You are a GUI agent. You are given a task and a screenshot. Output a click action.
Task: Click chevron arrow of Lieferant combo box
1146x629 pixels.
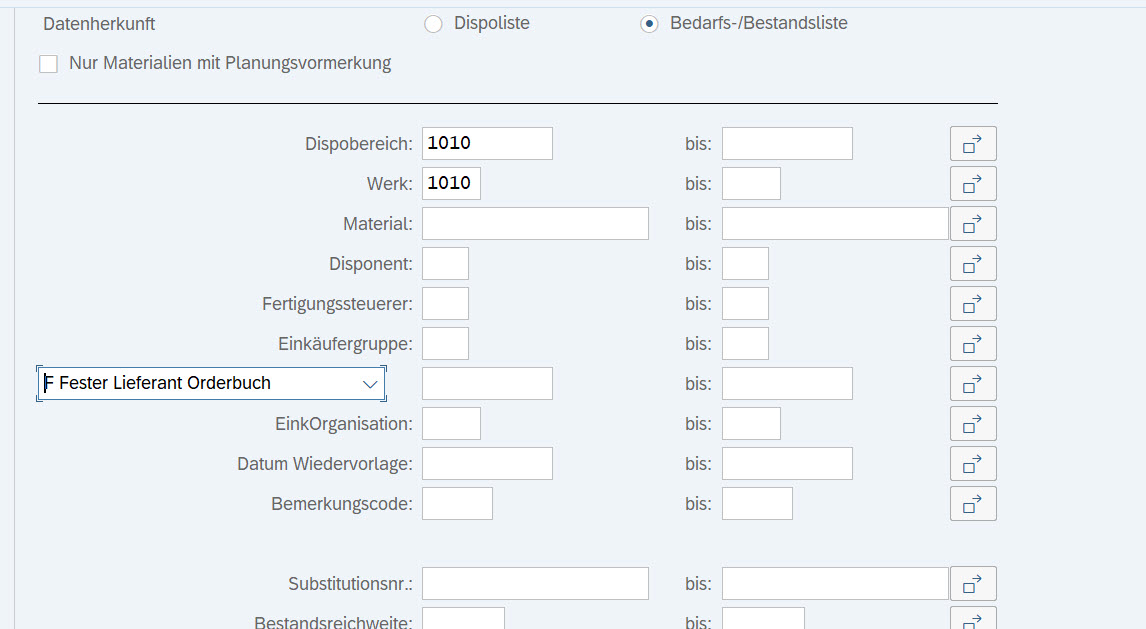pyautogui.click(x=370, y=384)
